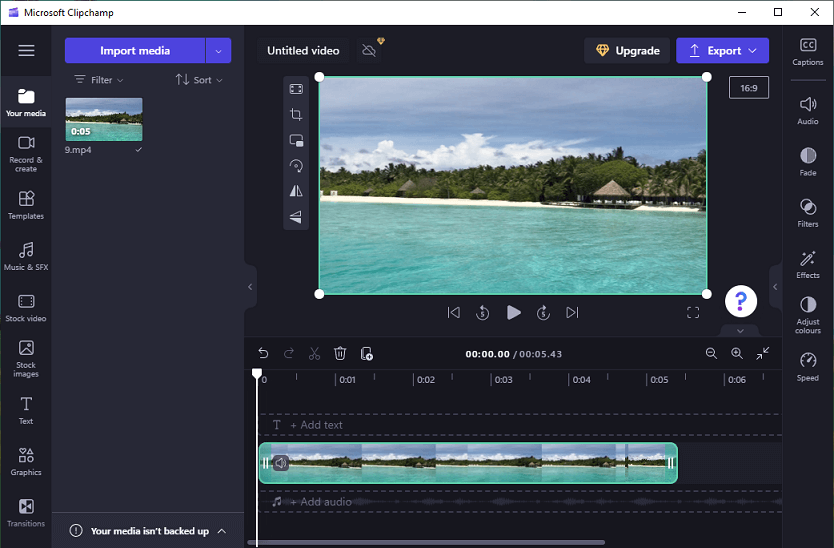Screen dimensions: 834x548
Task: Rewind 5 seconds
Action: pyautogui.click(x=482, y=313)
